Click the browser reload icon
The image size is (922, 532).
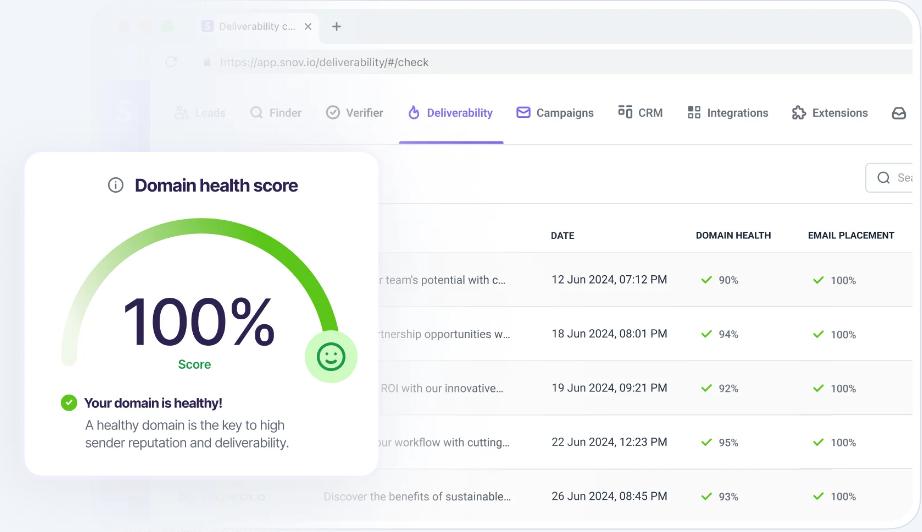(171, 62)
